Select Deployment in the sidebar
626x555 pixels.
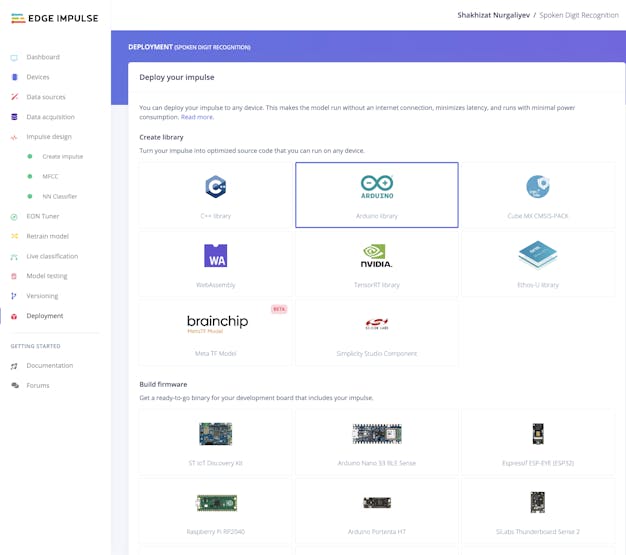coord(45,316)
